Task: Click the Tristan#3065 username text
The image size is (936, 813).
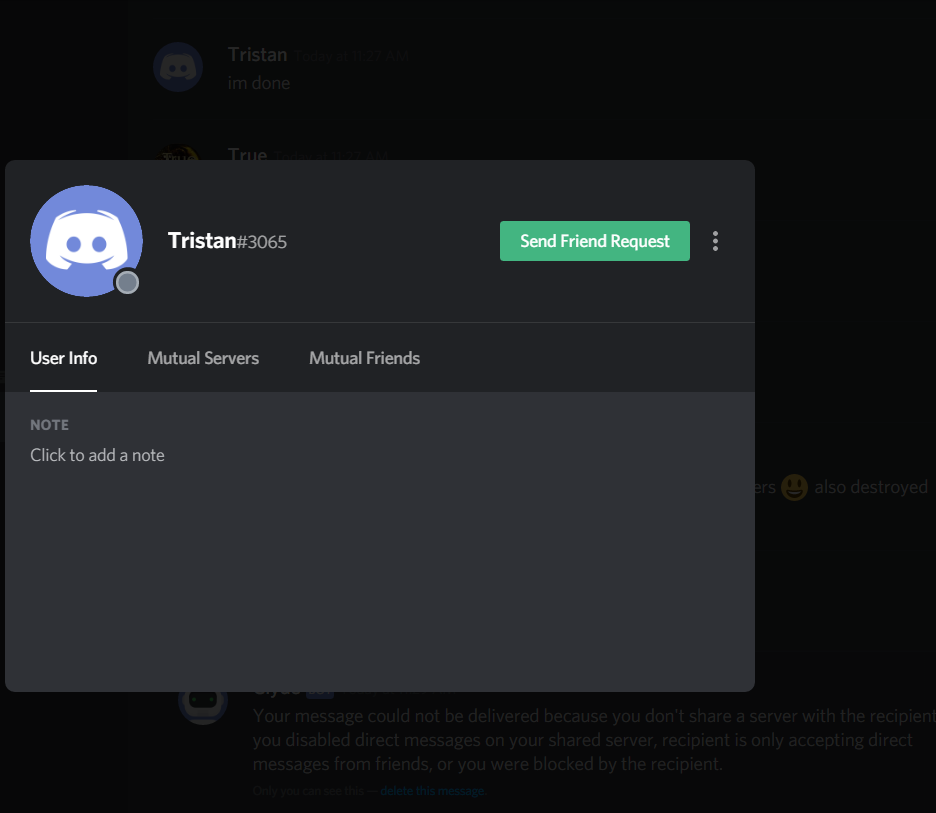Action: pos(227,241)
